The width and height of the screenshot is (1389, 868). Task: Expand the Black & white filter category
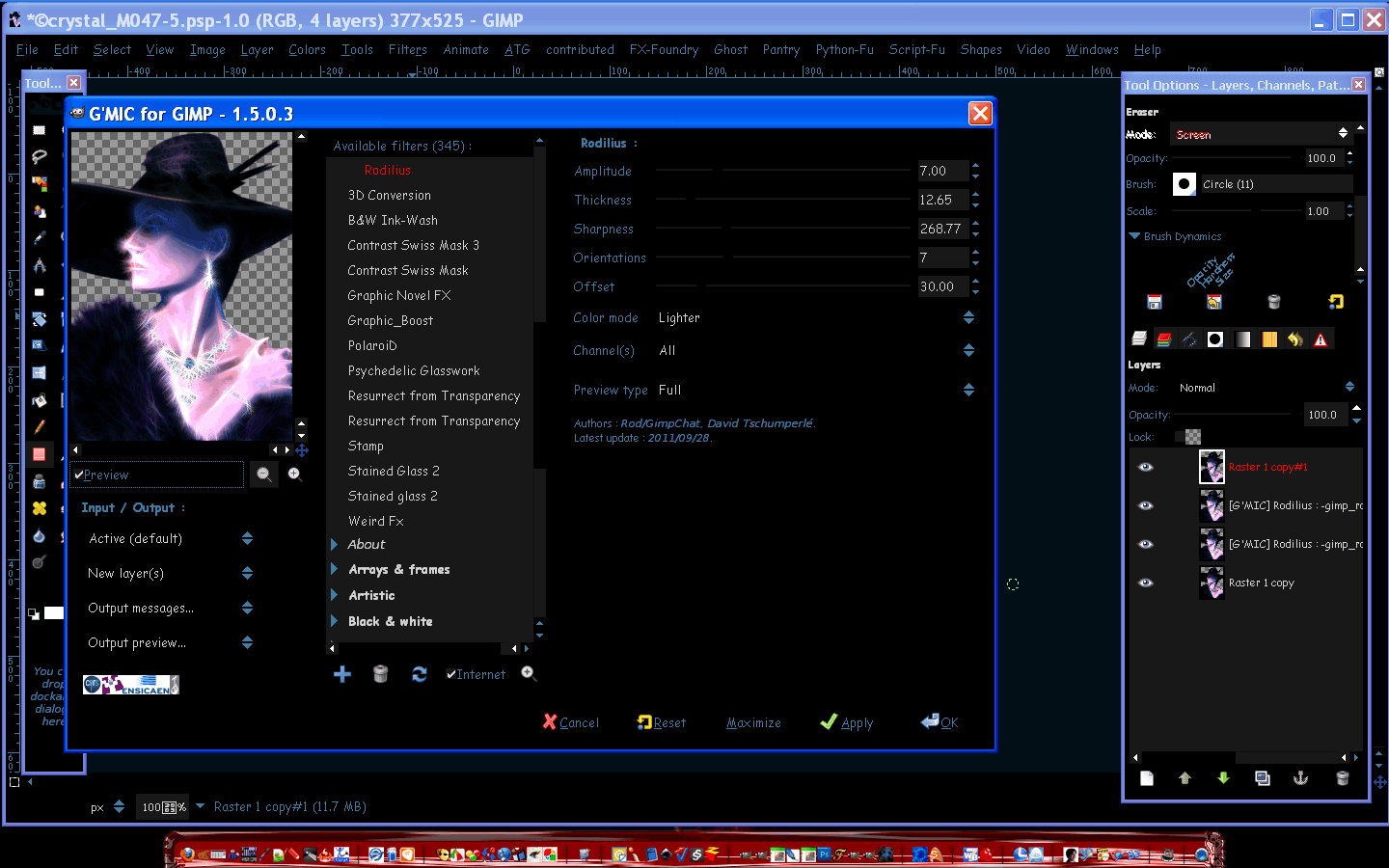[334, 621]
